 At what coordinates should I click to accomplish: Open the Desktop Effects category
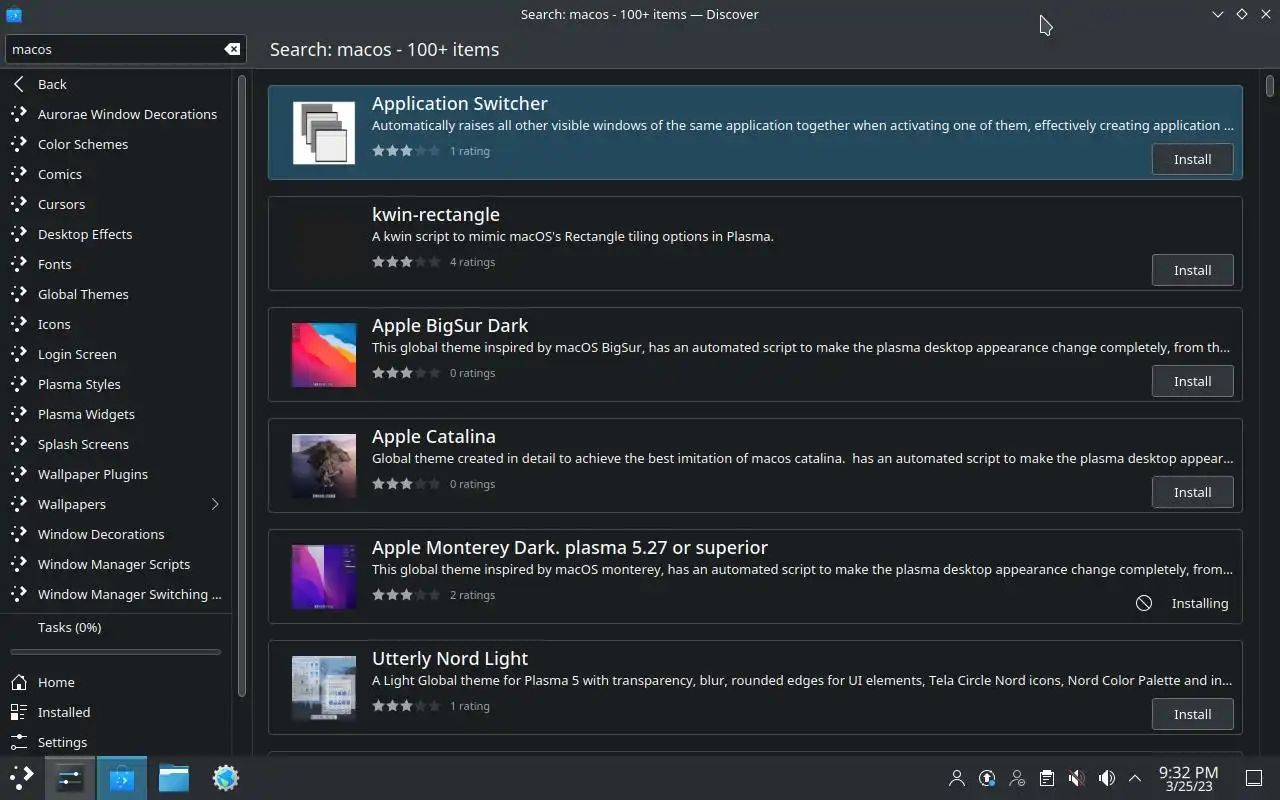116,234
